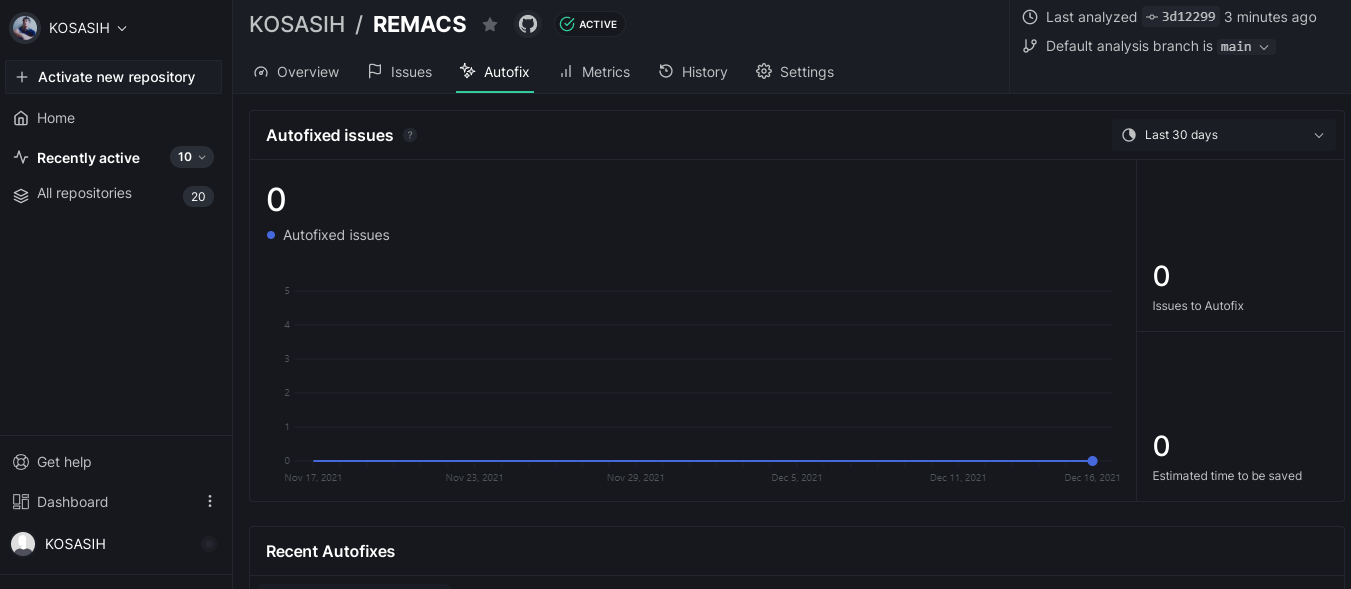Click the Last analyzed clock icon

[1030, 17]
